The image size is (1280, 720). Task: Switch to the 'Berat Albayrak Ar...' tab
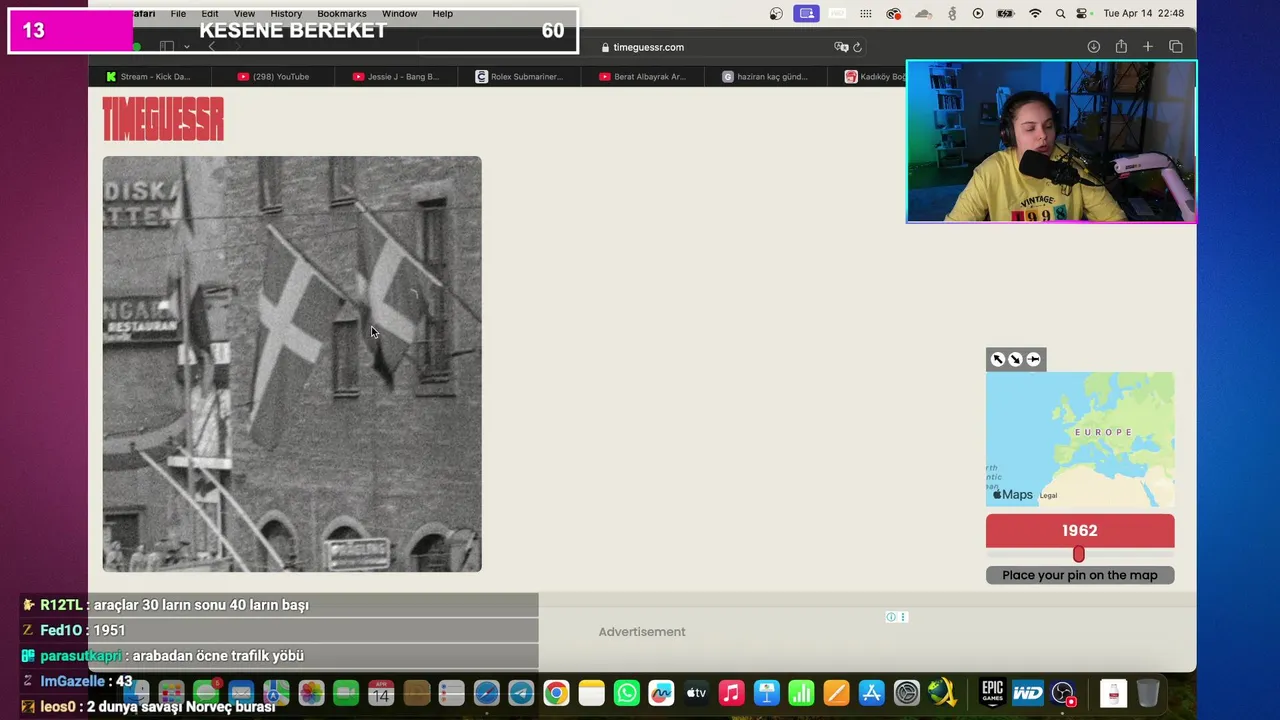click(642, 76)
